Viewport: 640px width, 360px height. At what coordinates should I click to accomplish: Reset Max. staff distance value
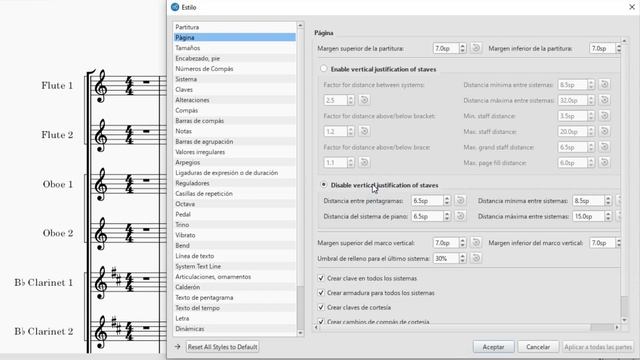[x=604, y=131]
